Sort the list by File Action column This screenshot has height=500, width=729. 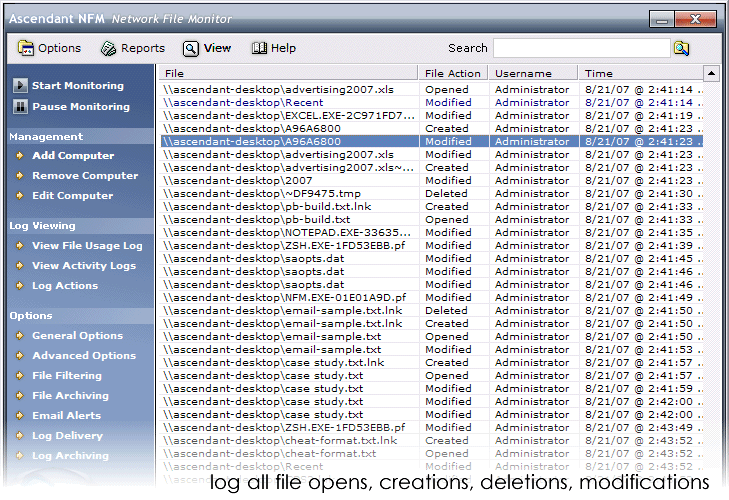pos(453,73)
